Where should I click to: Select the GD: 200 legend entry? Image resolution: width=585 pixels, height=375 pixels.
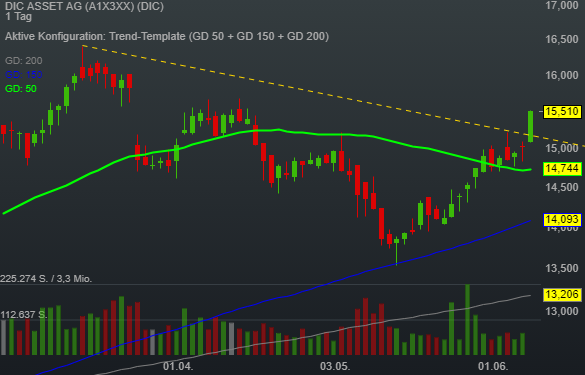[24, 60]
